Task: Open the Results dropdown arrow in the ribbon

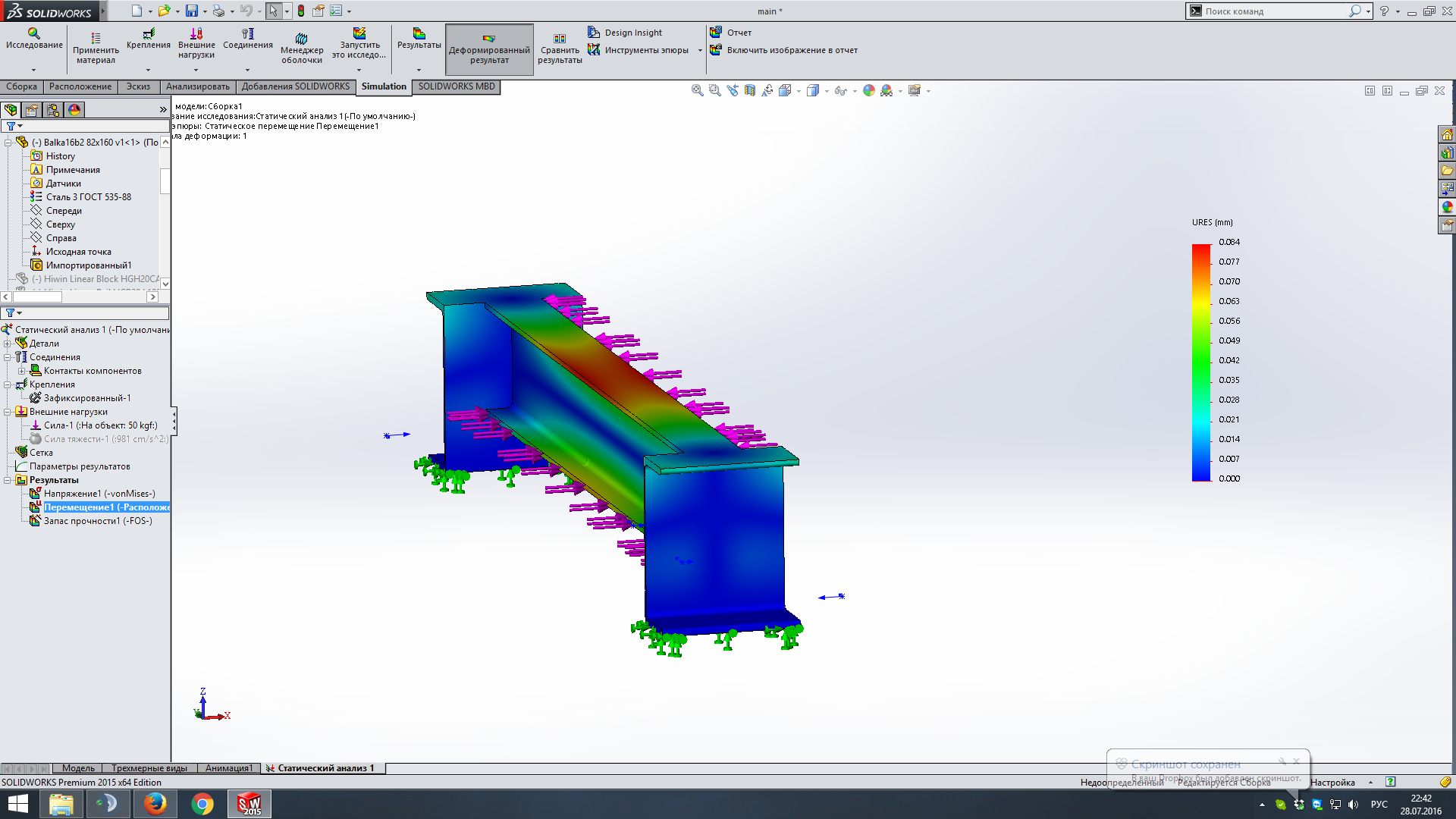Action: (x=419, y=70)
